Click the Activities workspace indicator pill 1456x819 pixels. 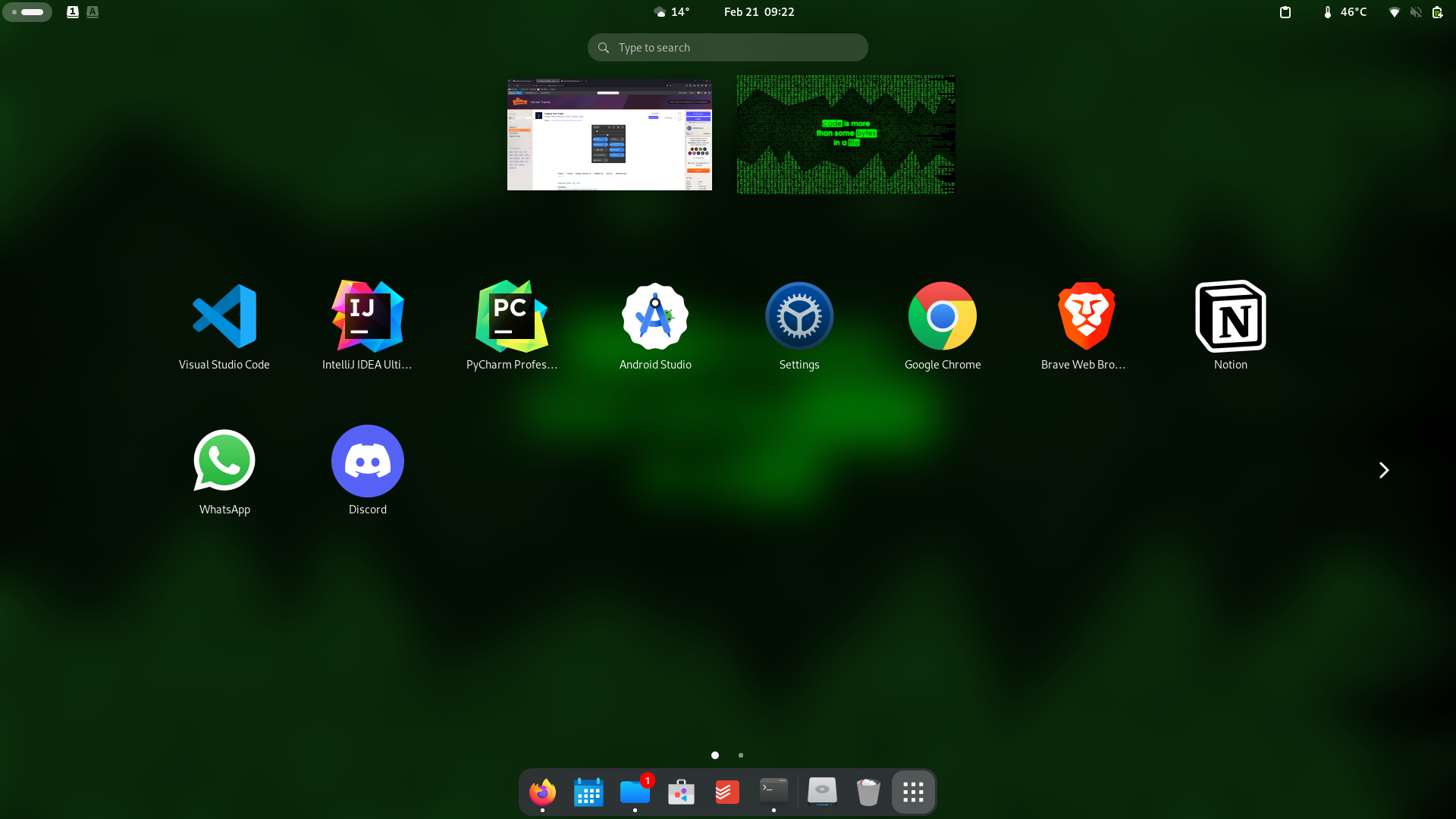27,12
